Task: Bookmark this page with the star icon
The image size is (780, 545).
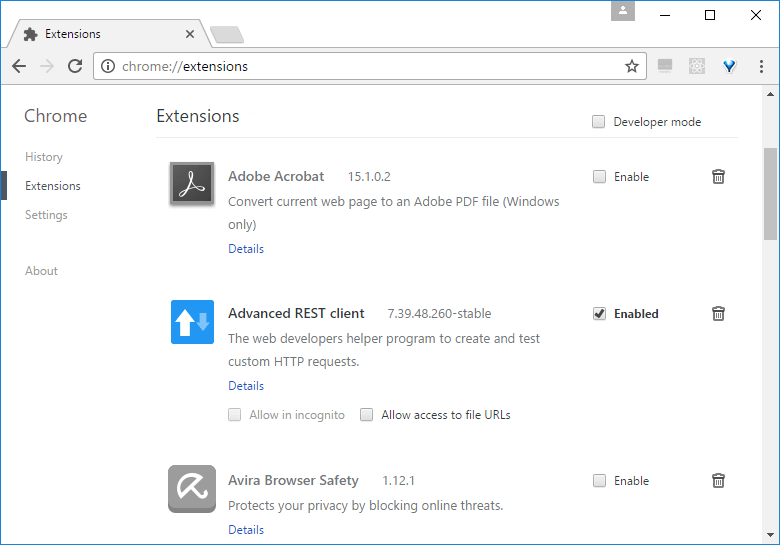Action: pyautogui.click(x=632, y=66)
